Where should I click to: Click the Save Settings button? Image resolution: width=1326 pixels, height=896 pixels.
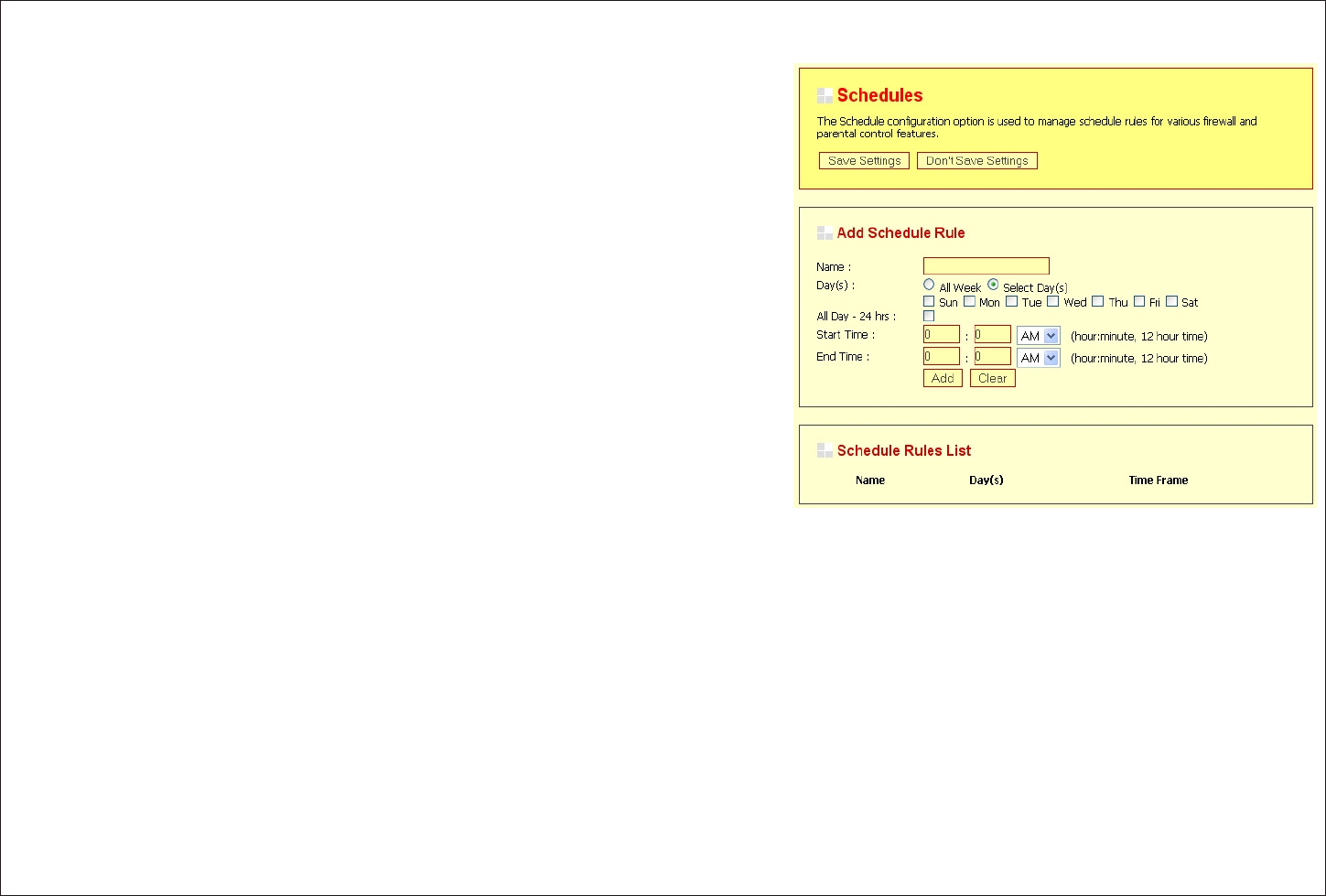click(x=864, y=161)
